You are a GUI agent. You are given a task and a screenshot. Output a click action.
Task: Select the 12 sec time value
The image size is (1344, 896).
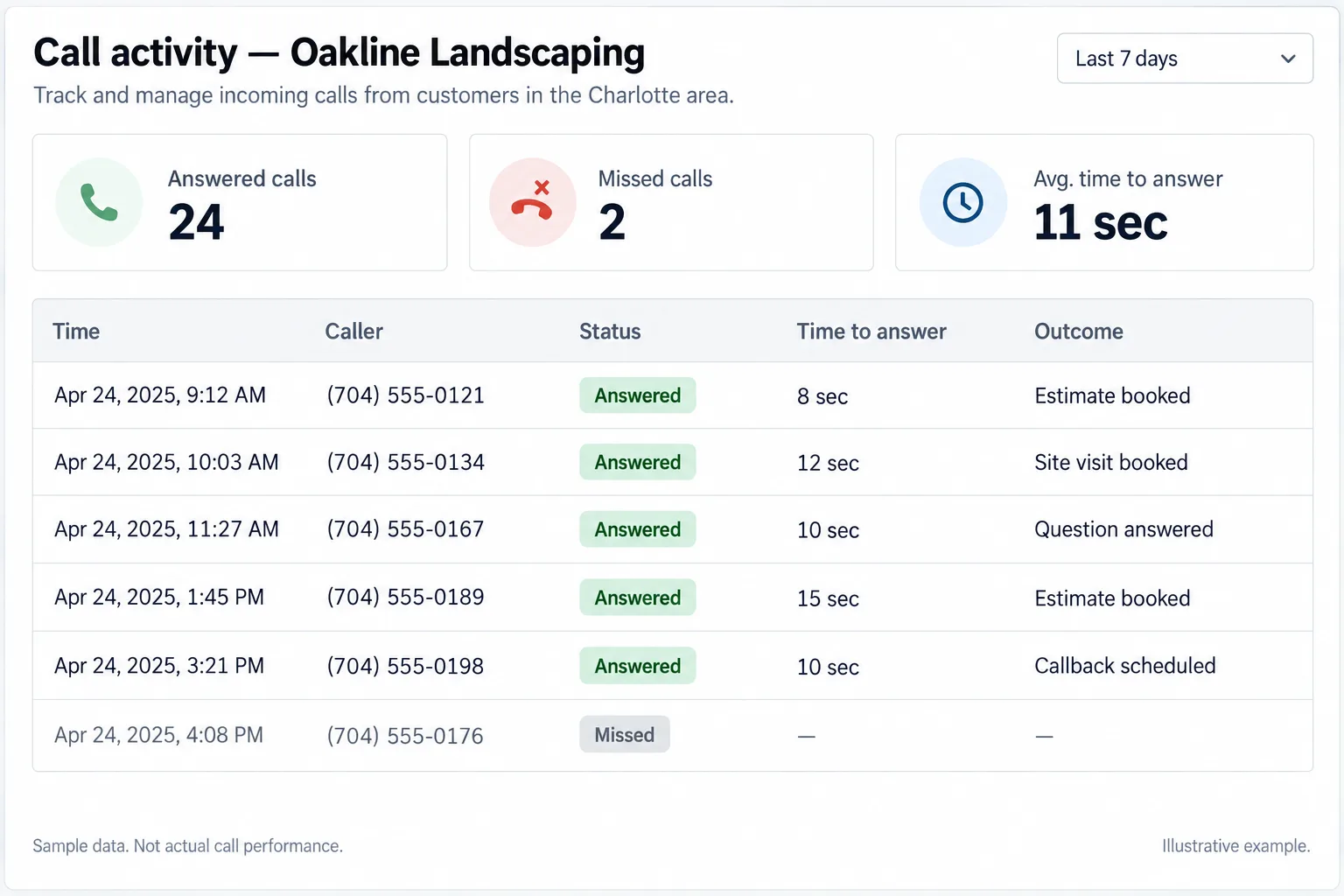click(x=828, y=464)
